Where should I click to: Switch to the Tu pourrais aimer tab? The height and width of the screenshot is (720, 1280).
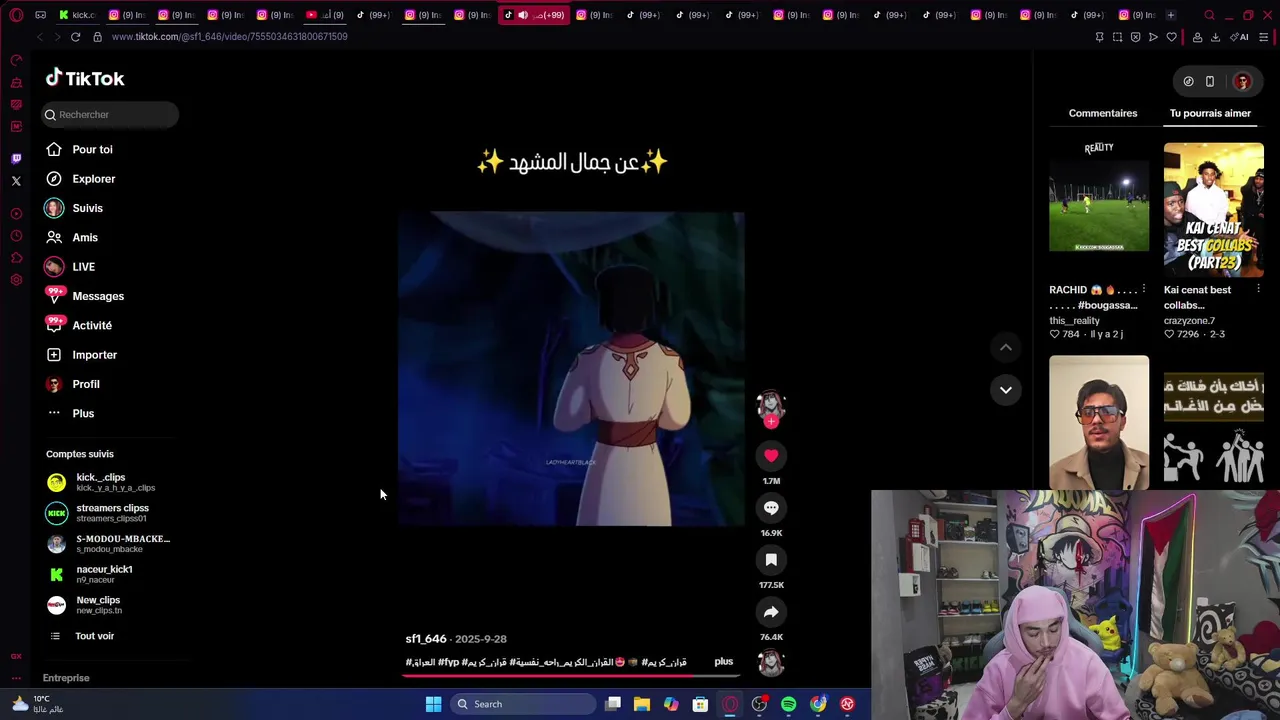[1210, 113]
